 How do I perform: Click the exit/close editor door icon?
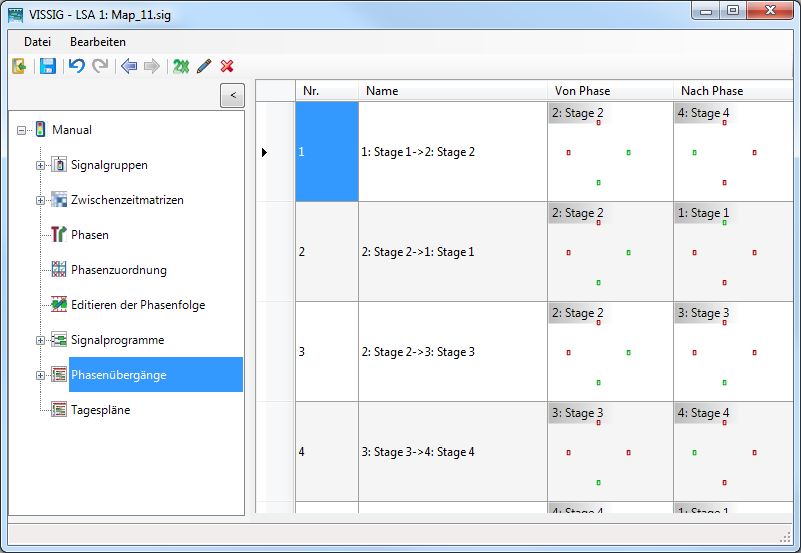pos(18,66)
